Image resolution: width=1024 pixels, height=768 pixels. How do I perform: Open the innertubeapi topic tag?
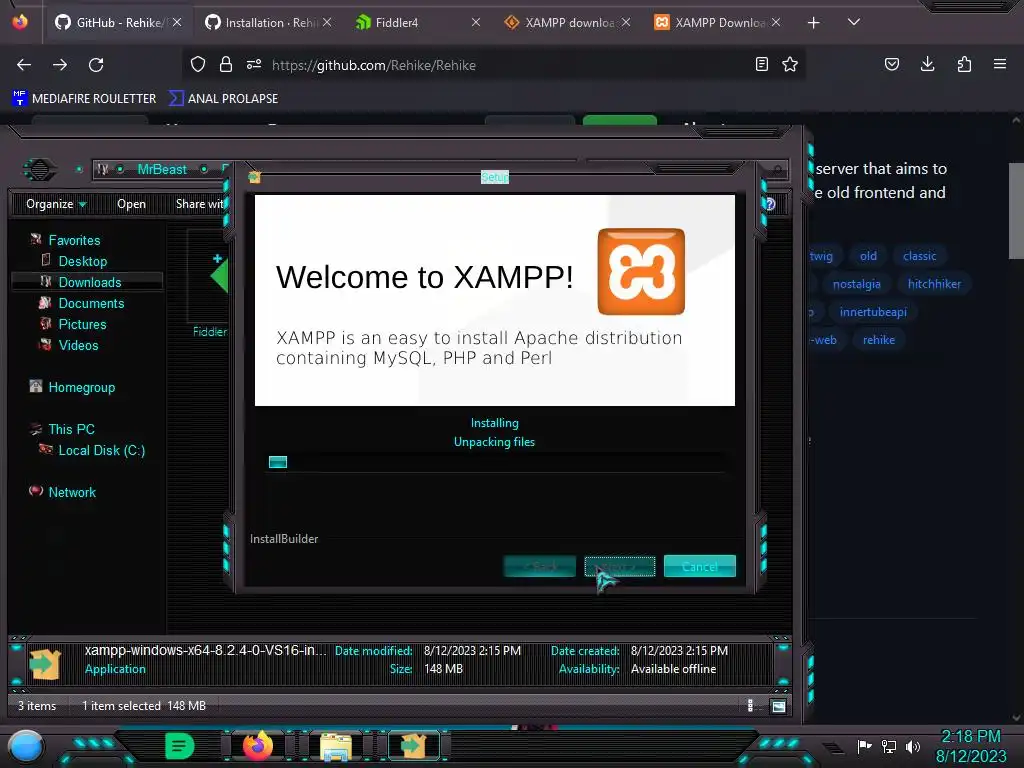873,312
